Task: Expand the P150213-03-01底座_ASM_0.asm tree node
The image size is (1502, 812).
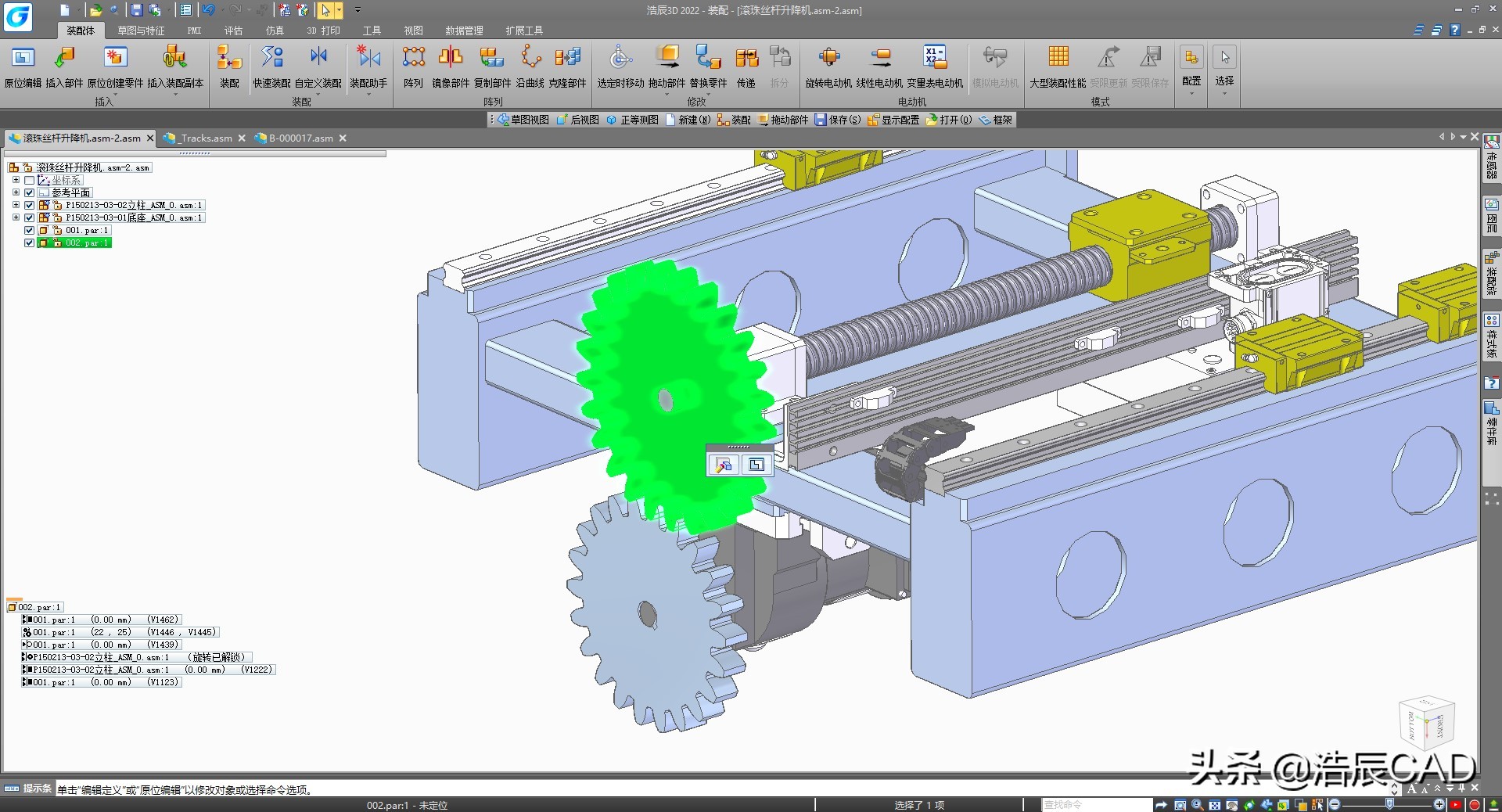Action: click(x=16, y=217)
